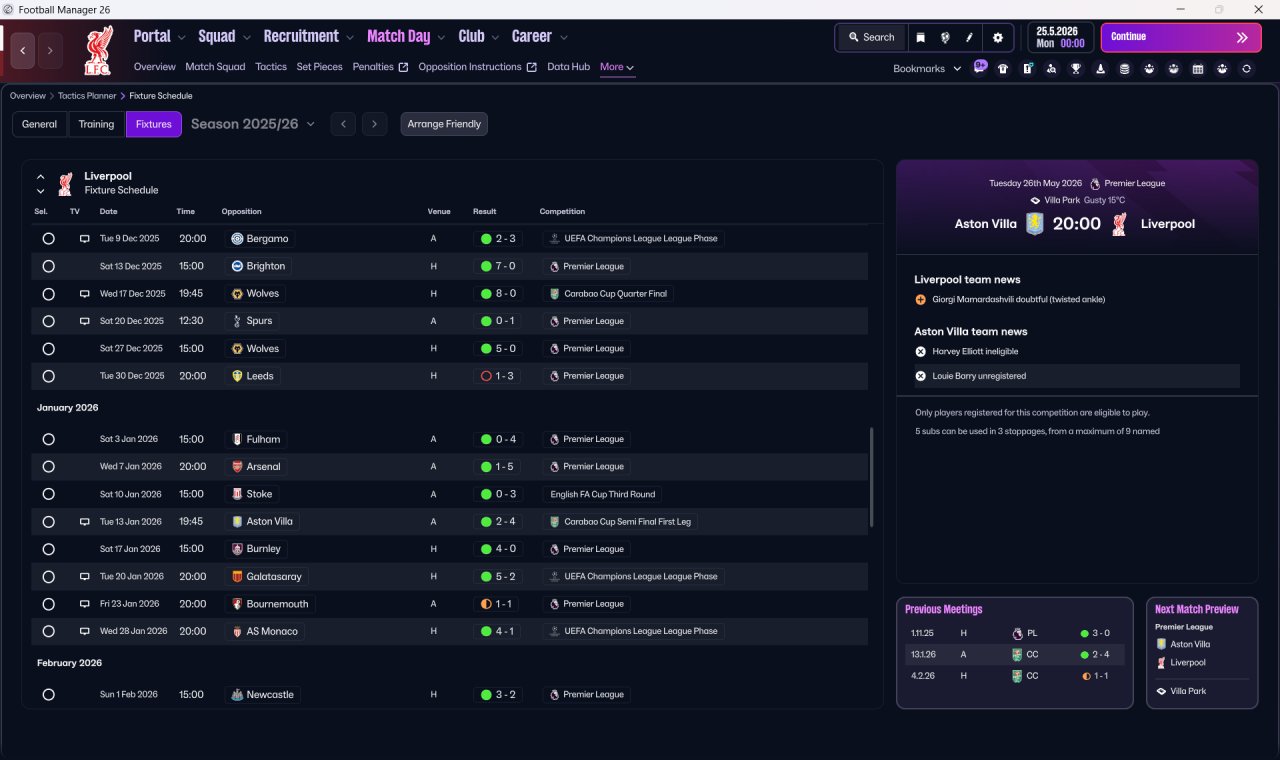The height and width of the screenshot is (760, 1280).
Task: Click the Liverpool club crest in the header
Action: [99, 50]
